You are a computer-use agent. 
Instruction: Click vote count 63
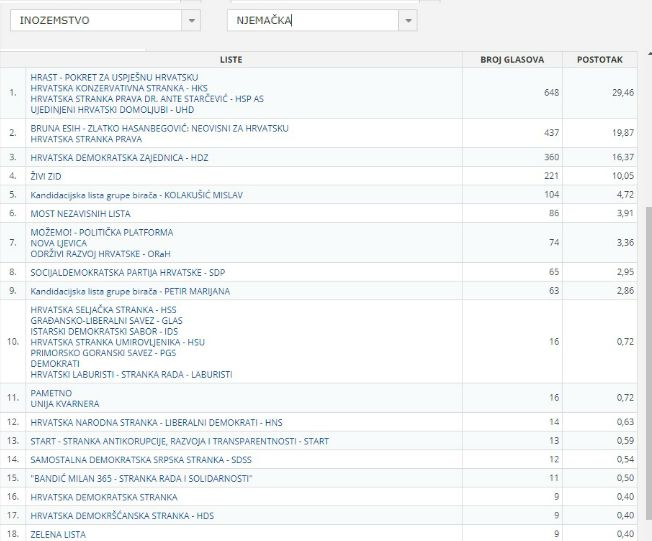[x=554, y=291]
